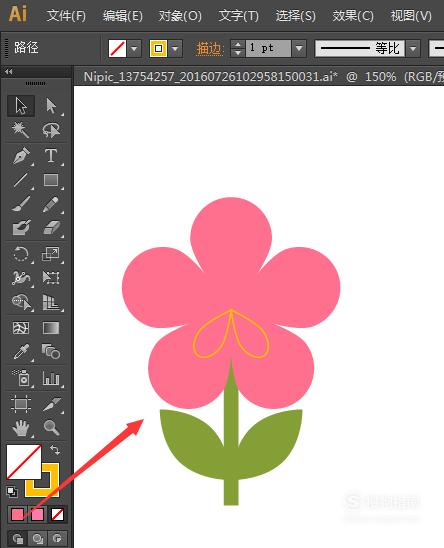
Task: Select the Paintbrush tool
Action: tap(21, 204)
